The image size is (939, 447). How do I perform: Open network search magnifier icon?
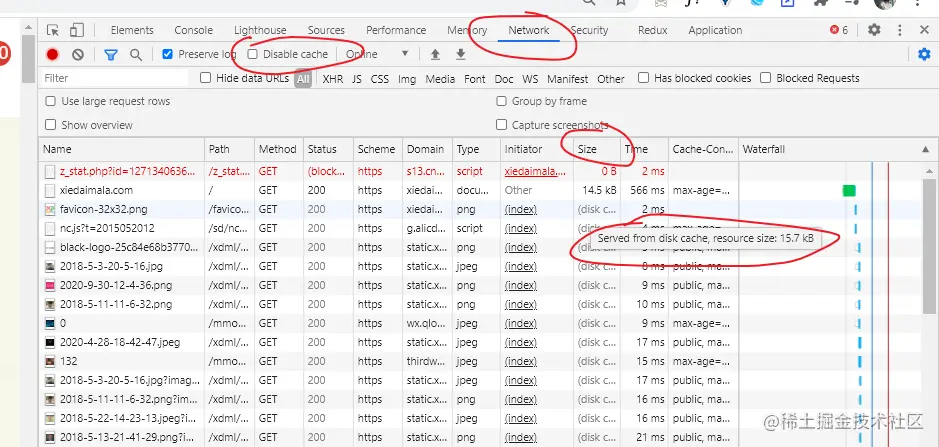136,55
